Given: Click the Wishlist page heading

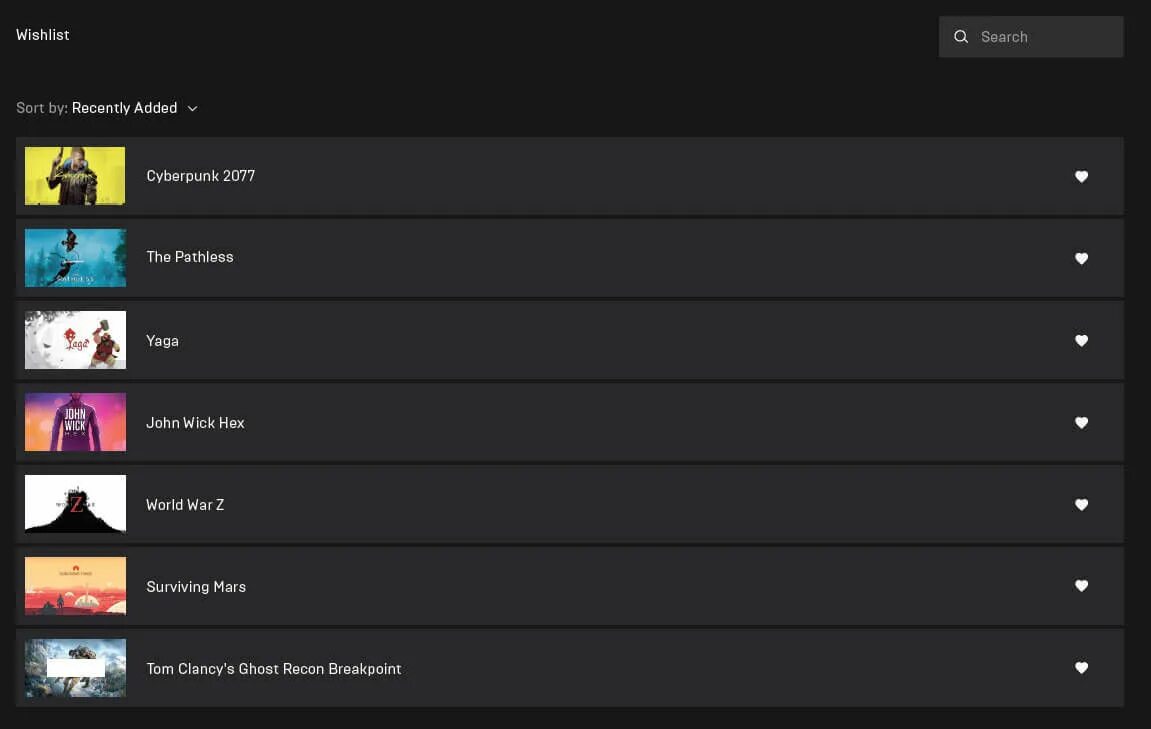Looking at the screenshot, I should click(43, 35).
